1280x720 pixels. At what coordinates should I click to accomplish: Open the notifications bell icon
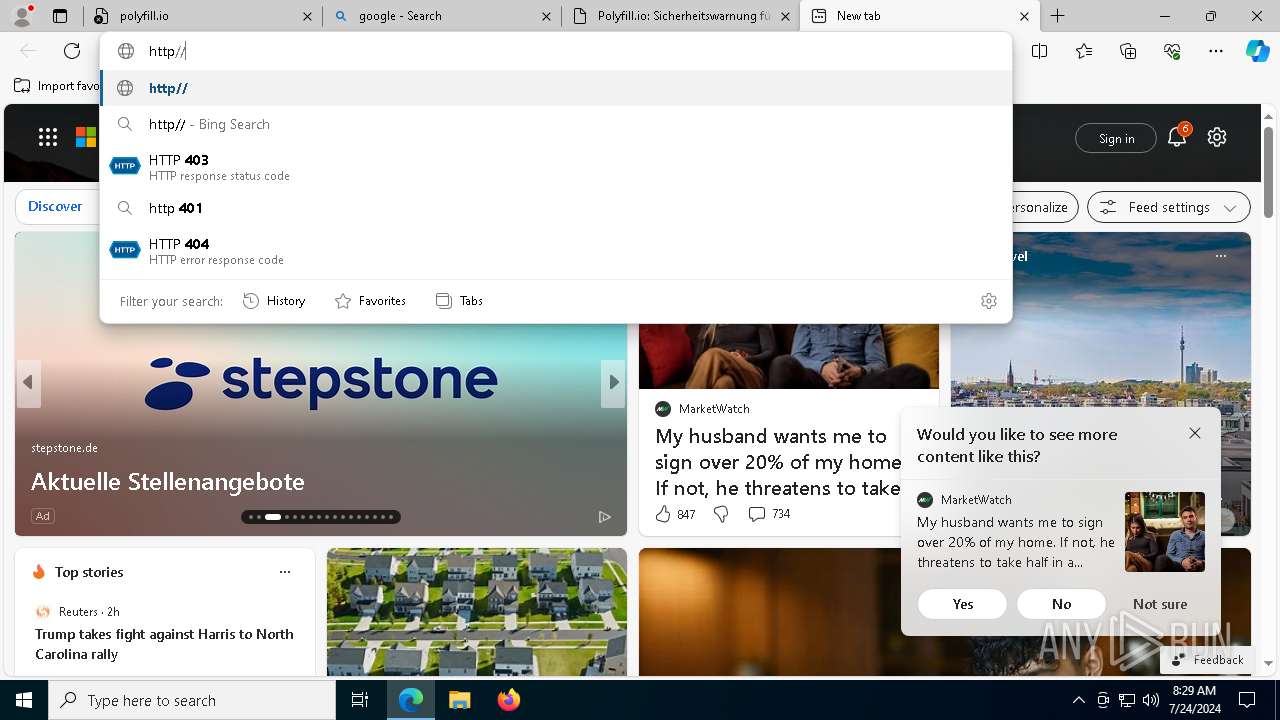pyautogui.click(x=1177, y=137)
